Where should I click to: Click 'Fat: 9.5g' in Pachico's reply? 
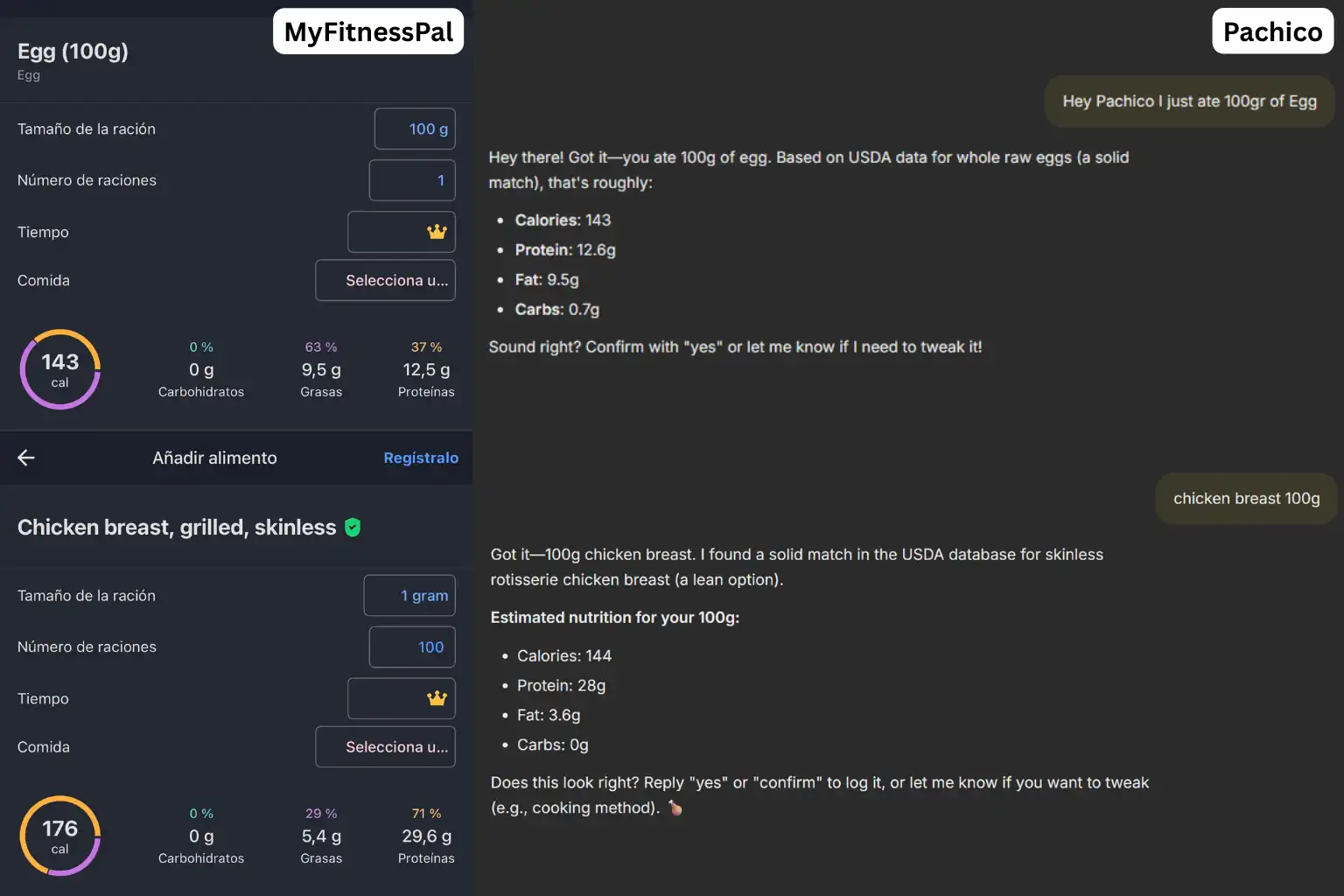click(x=547, y=280)
